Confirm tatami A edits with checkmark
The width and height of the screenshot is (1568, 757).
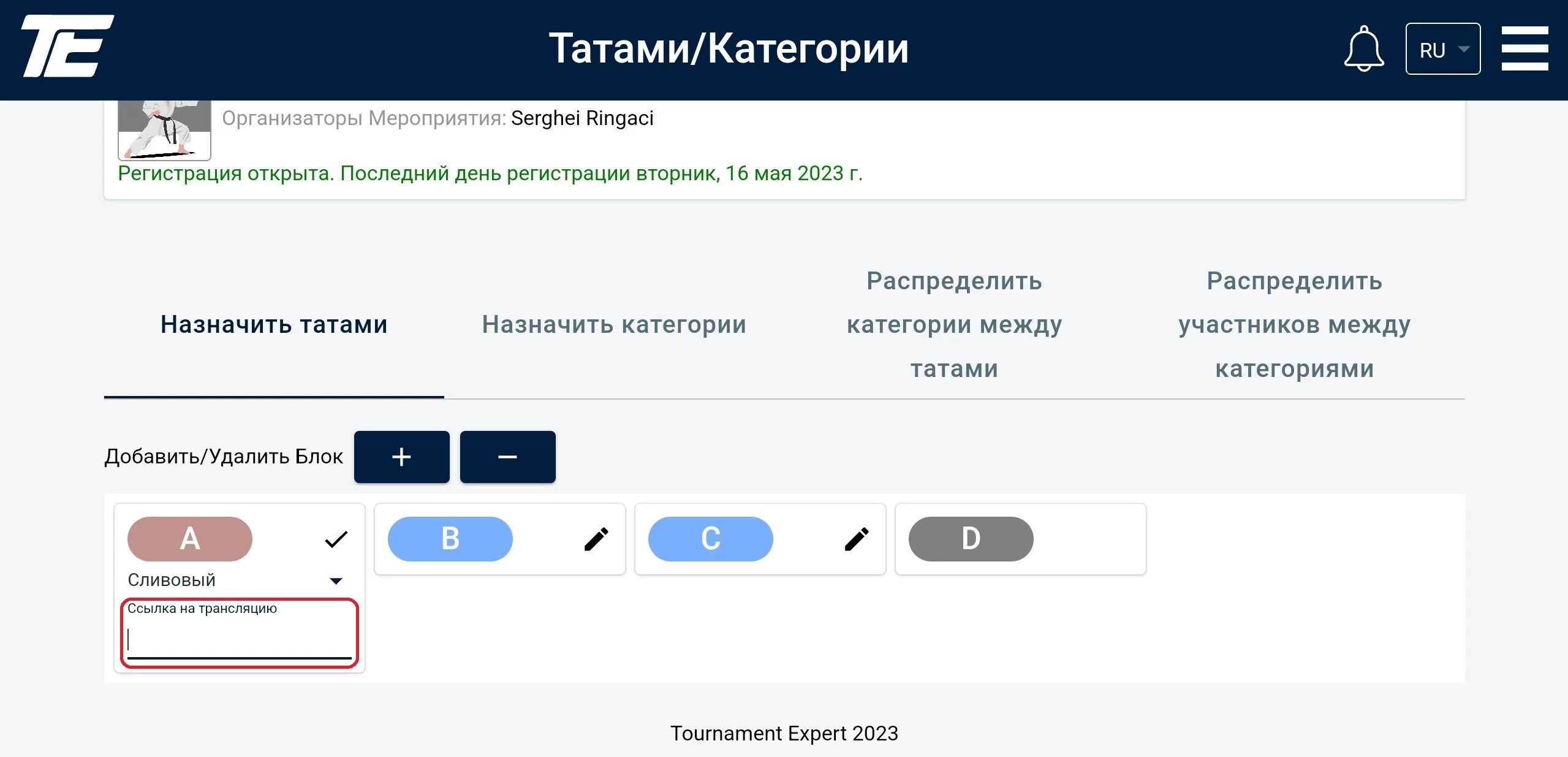336,539
